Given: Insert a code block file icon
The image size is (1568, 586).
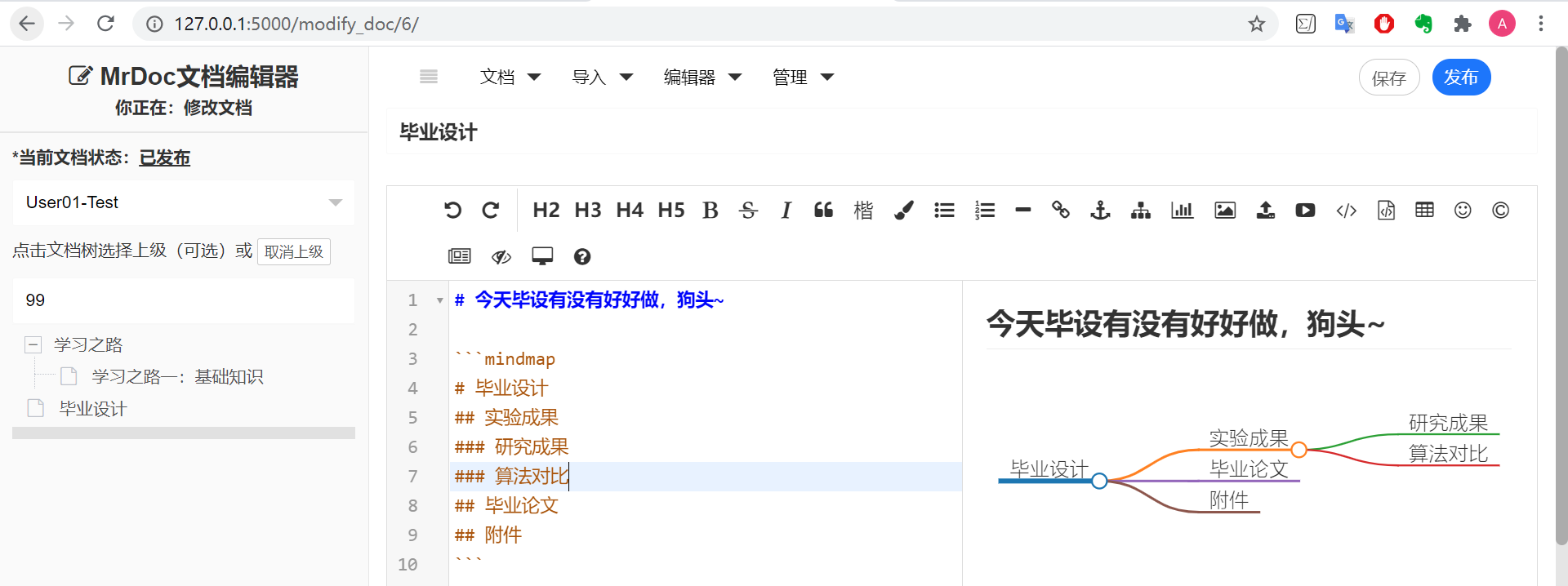Looking at the screenshot, I should tap(1386, 210).
